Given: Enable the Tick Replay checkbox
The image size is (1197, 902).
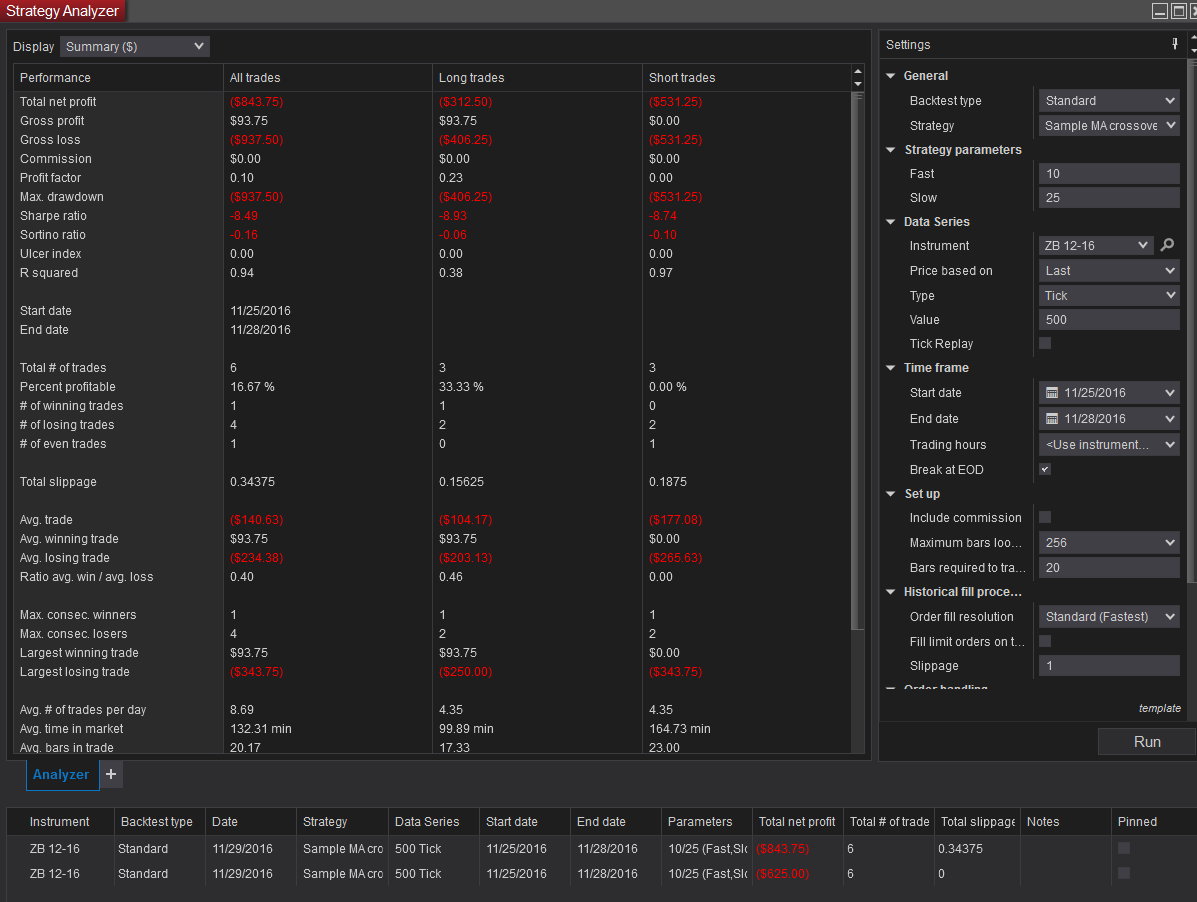Looking at the screenshot, I should coord(1045,343).
